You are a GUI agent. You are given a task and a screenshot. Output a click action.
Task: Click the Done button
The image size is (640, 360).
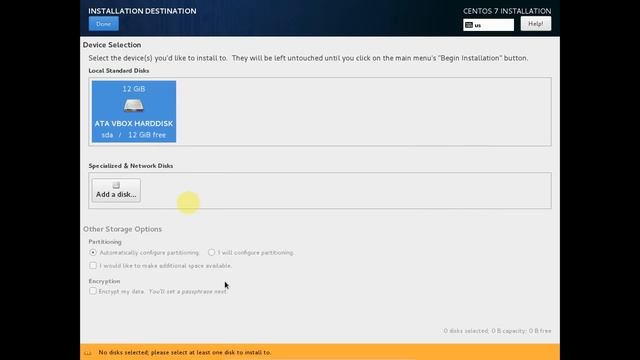[x=104, y=24]
